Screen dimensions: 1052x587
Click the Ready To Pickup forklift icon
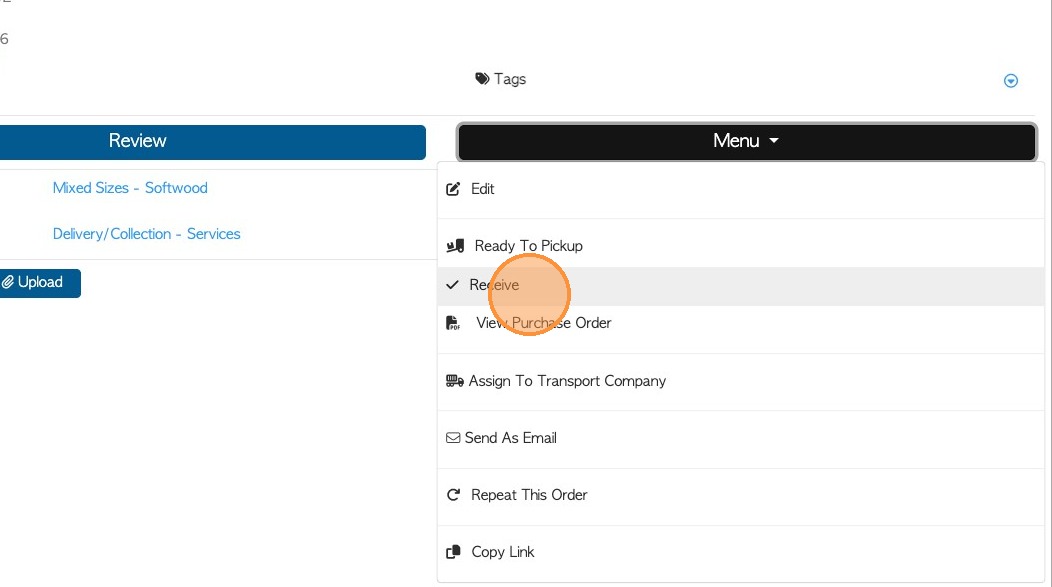click(x=455, y=246)
